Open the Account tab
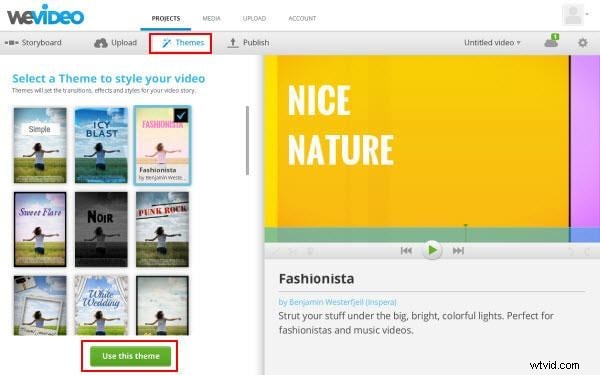 coord(302,18)
